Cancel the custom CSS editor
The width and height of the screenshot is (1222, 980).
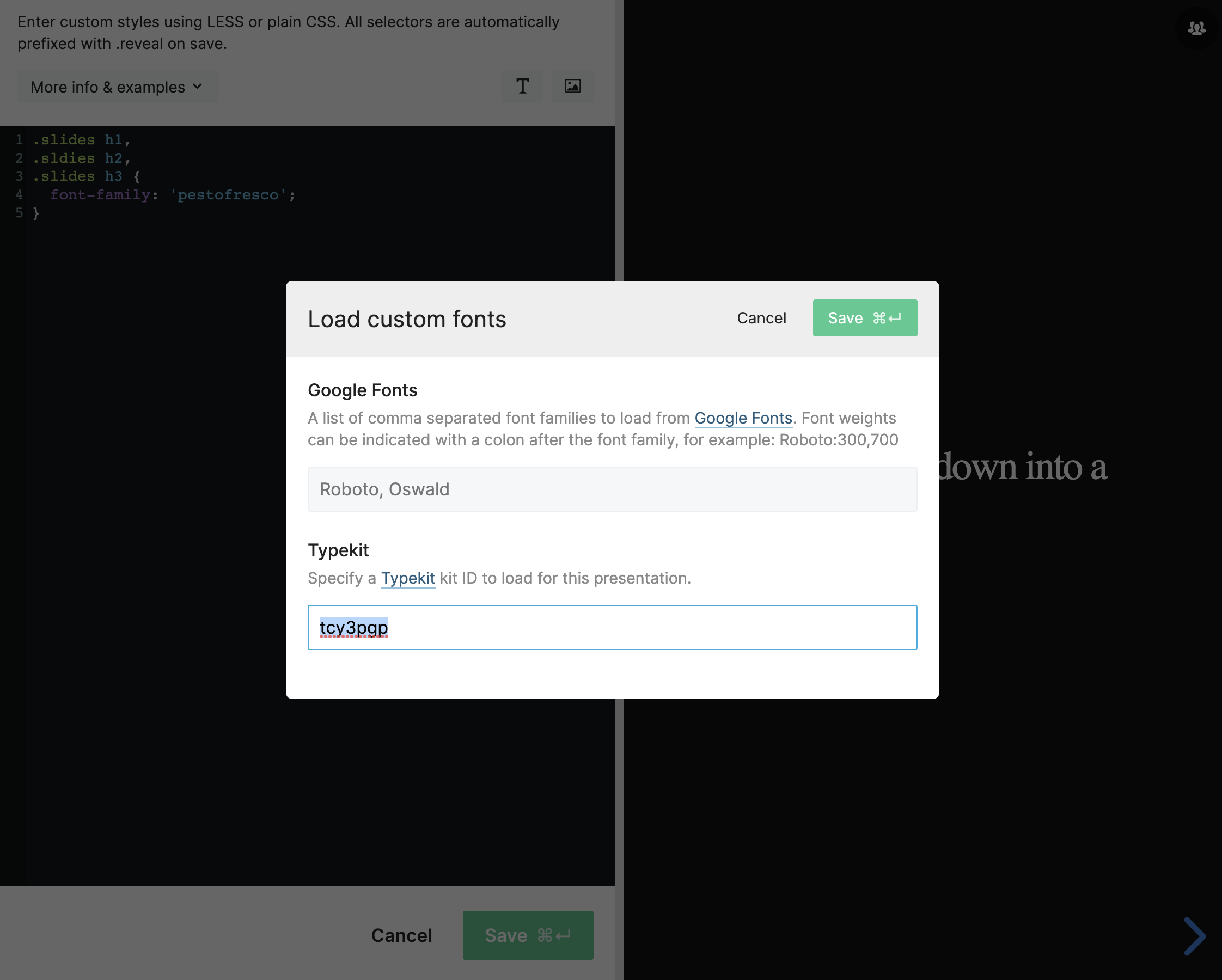coord(401,935)
